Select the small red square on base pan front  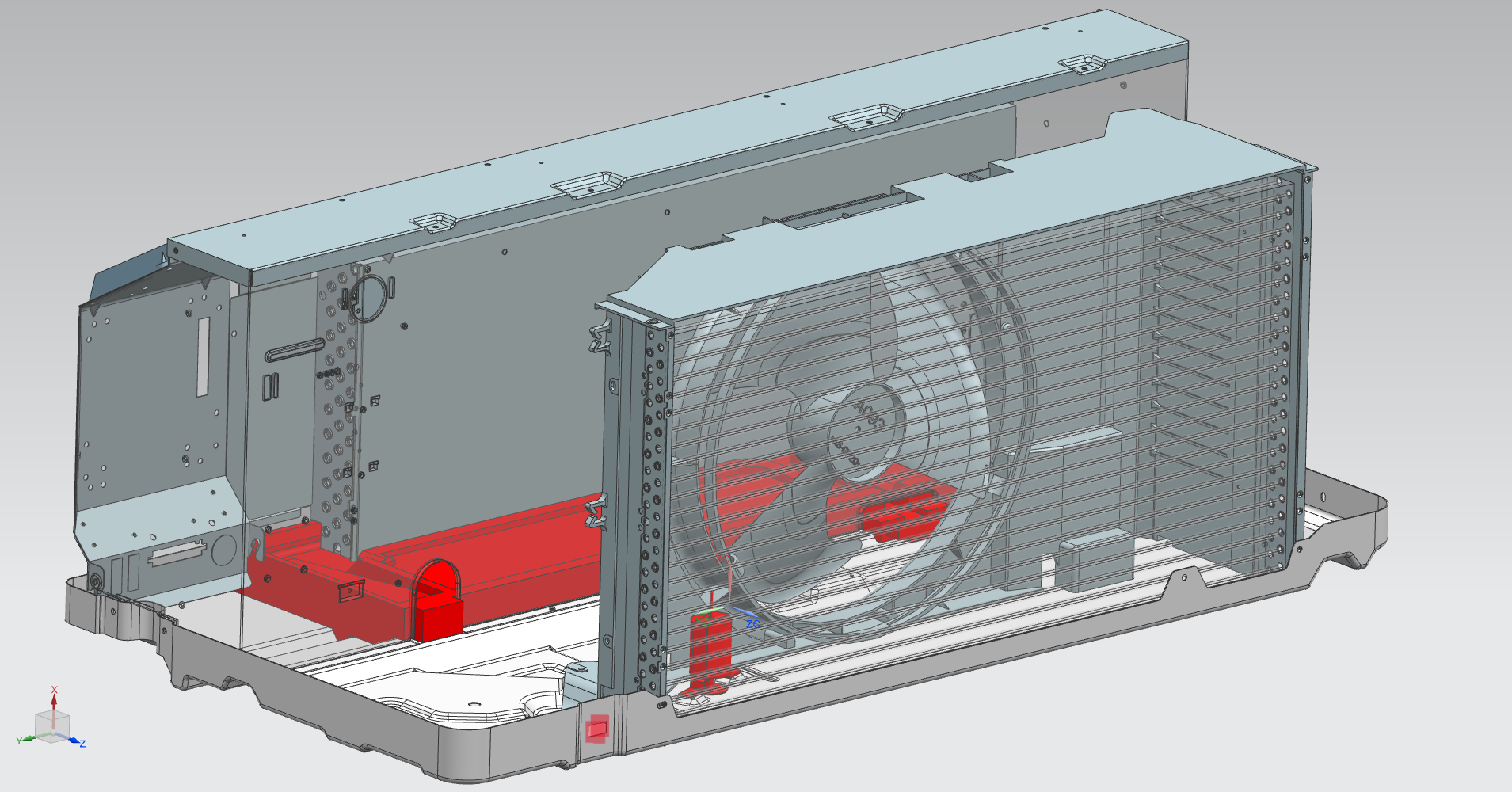596,728
